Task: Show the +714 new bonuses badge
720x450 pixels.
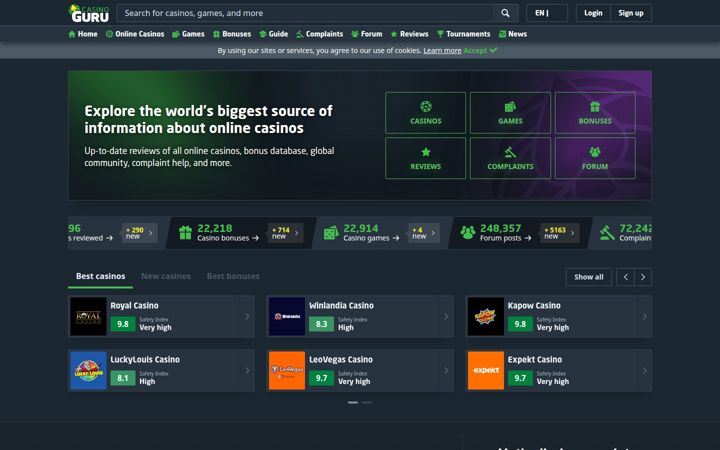Action: 286,233
